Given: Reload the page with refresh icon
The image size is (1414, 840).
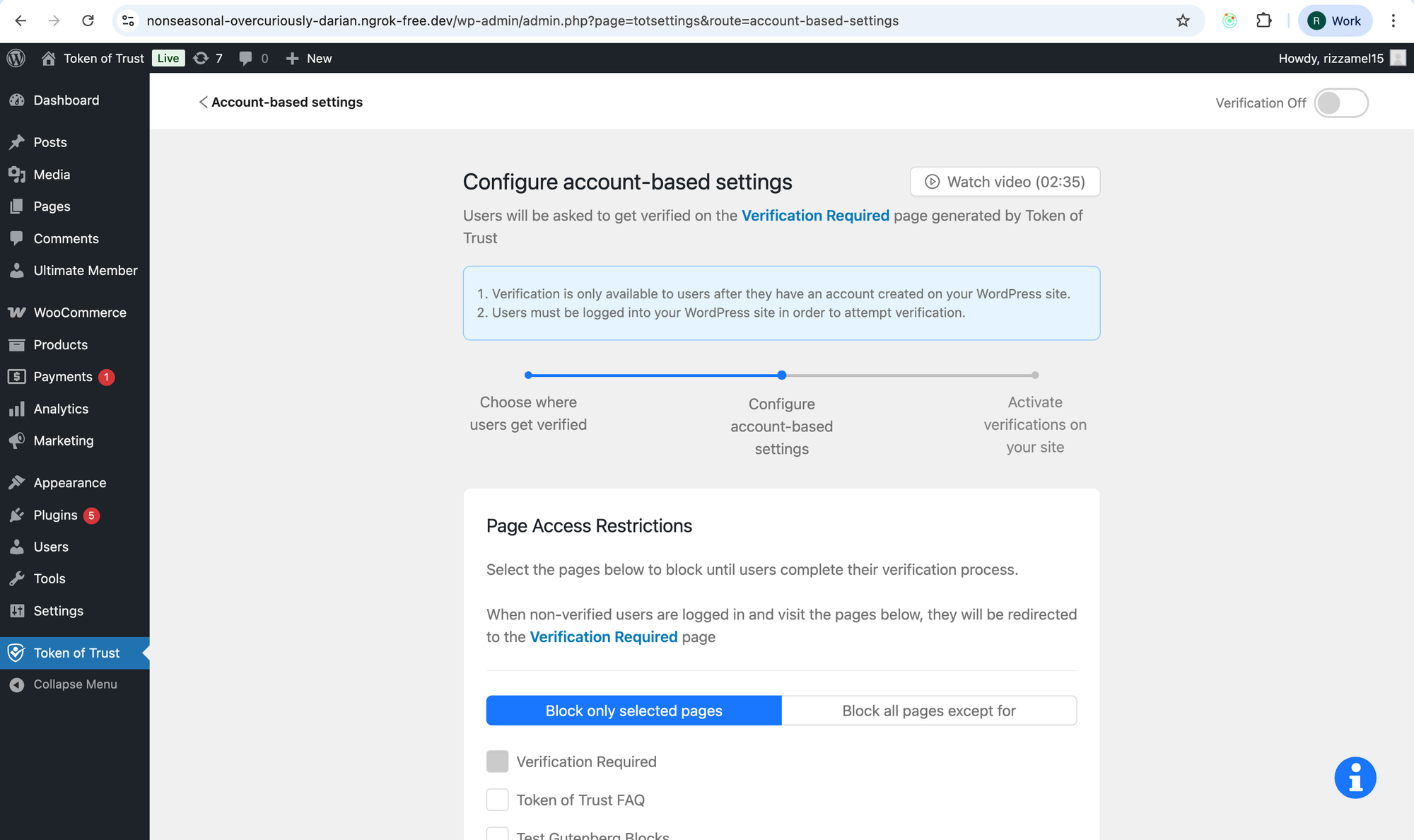Looking at the screenshot, I should (x=88, y=21).
